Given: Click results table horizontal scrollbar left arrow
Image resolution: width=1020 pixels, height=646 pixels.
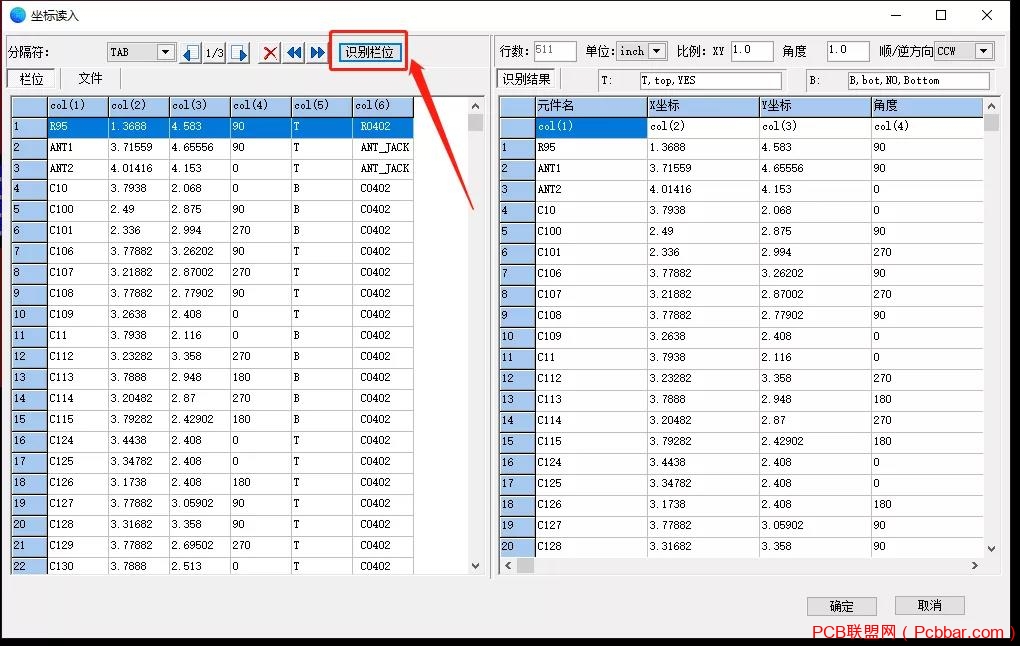Looking at the screenshot, I should [x=508, y=566].
